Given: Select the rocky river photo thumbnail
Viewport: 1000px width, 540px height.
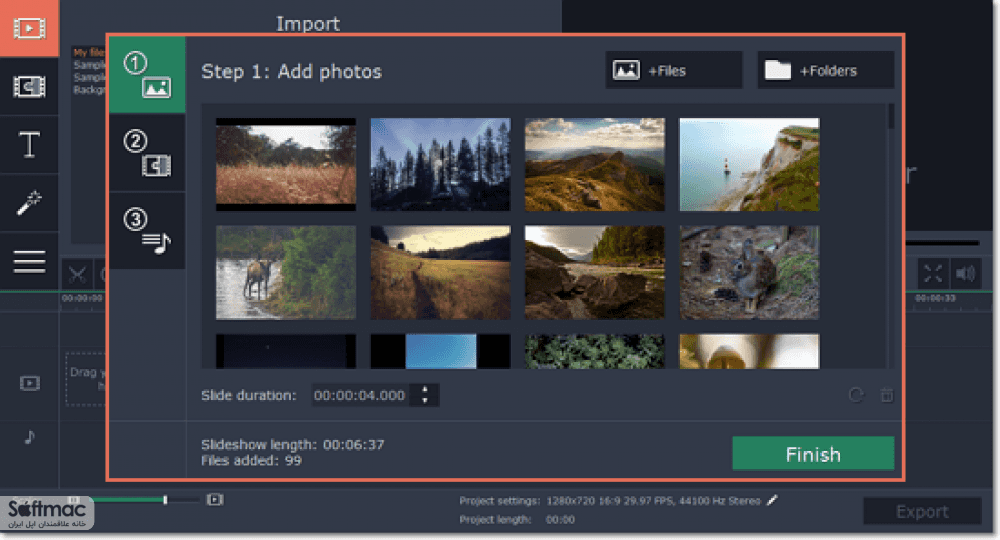Looking at the screenshot, I should click(x=594, y=272).
